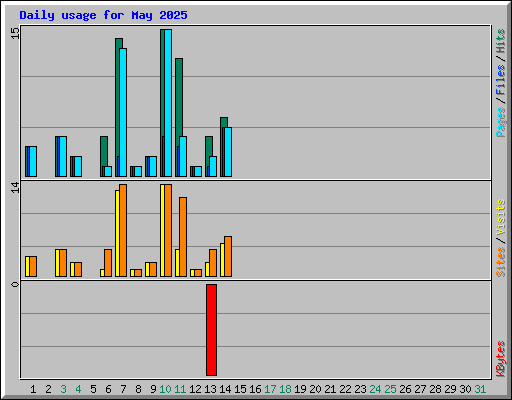Click the cyan Pages bar for day 14
Screen dimensions: 512x400
[x=228, y=152]
